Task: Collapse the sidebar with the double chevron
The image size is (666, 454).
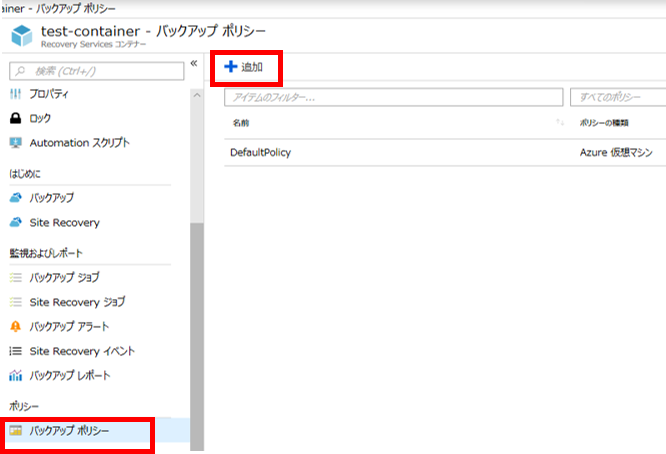Action: click(x=194, y=63)
